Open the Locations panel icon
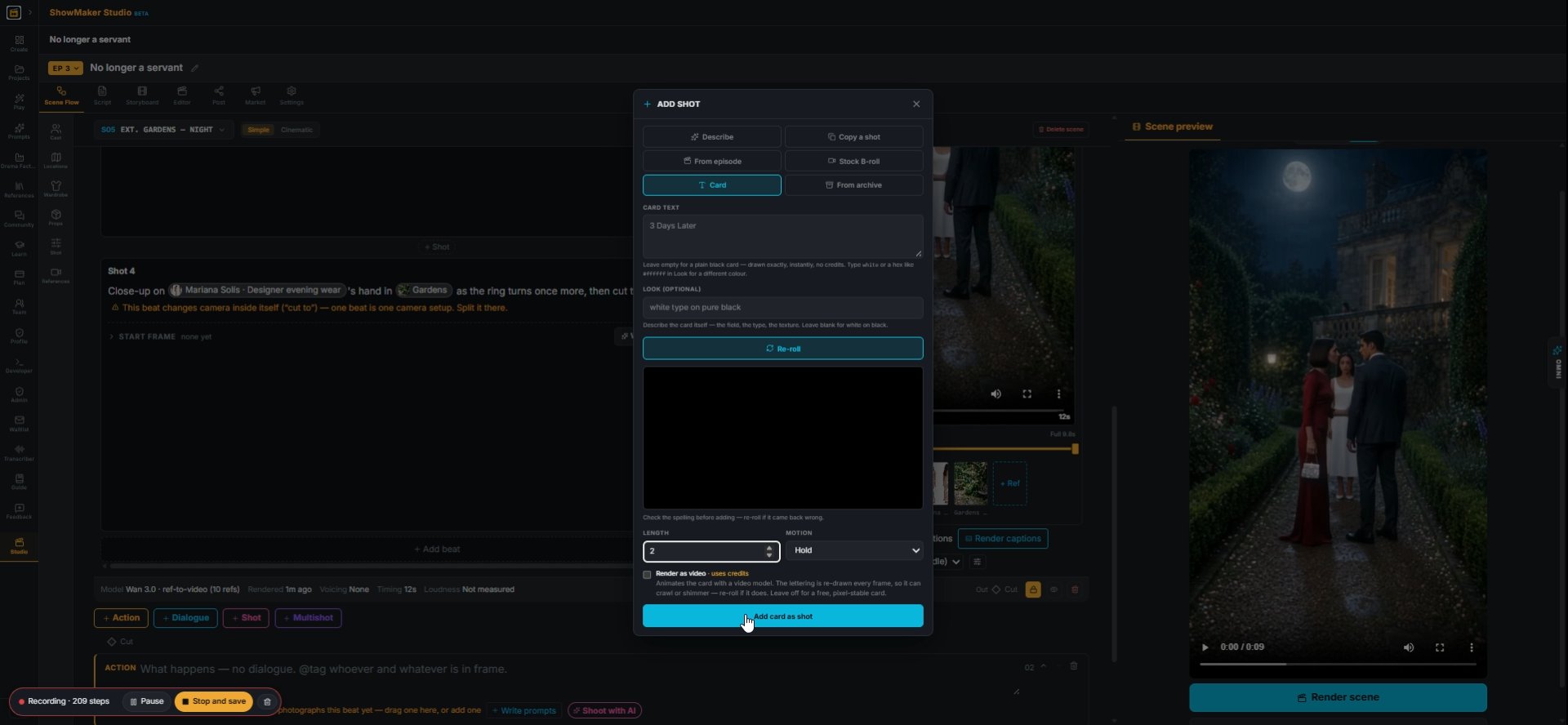This screenshot has height=725, width=1568. click(56, 160)
